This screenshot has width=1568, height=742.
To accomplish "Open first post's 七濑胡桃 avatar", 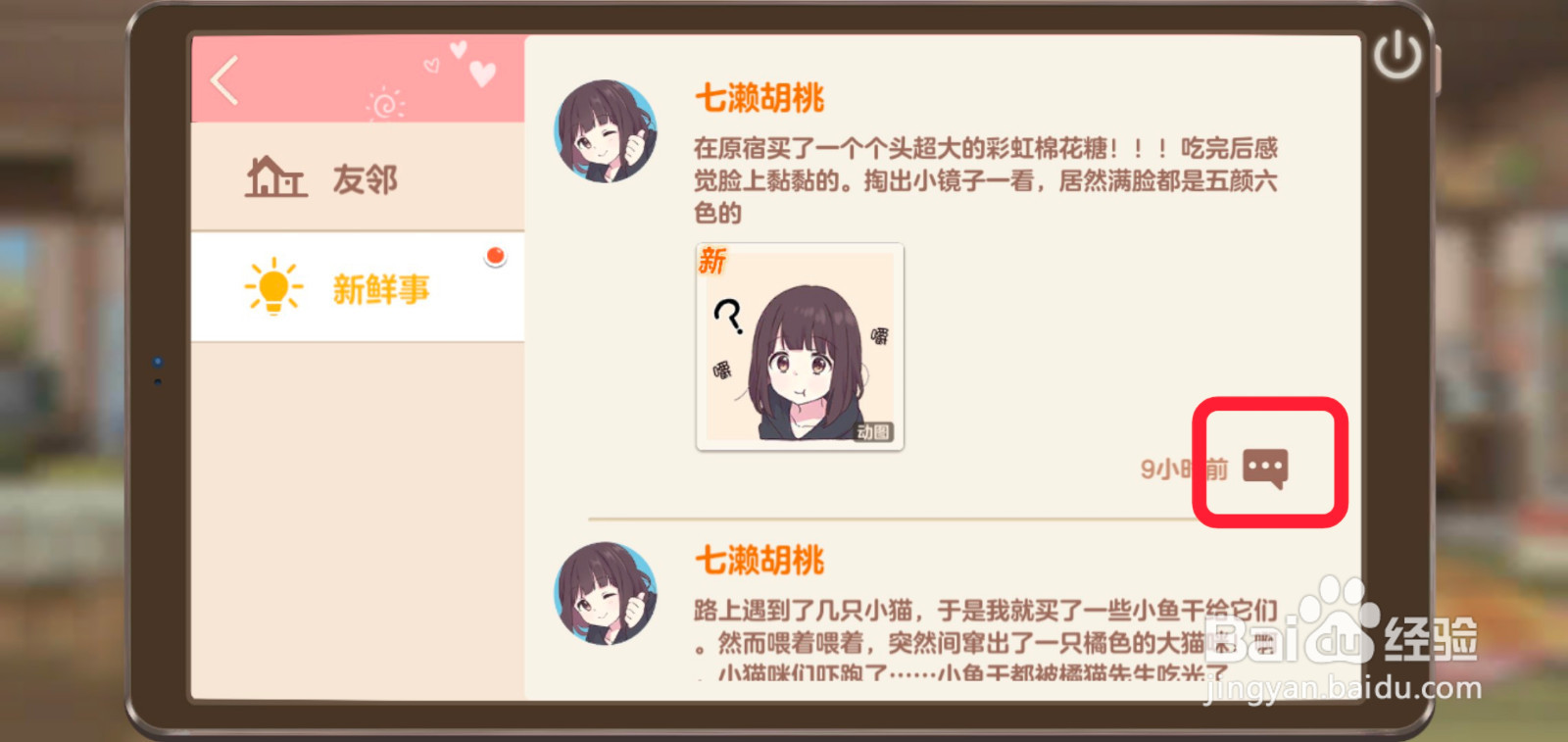I will (x=606, y=131).
